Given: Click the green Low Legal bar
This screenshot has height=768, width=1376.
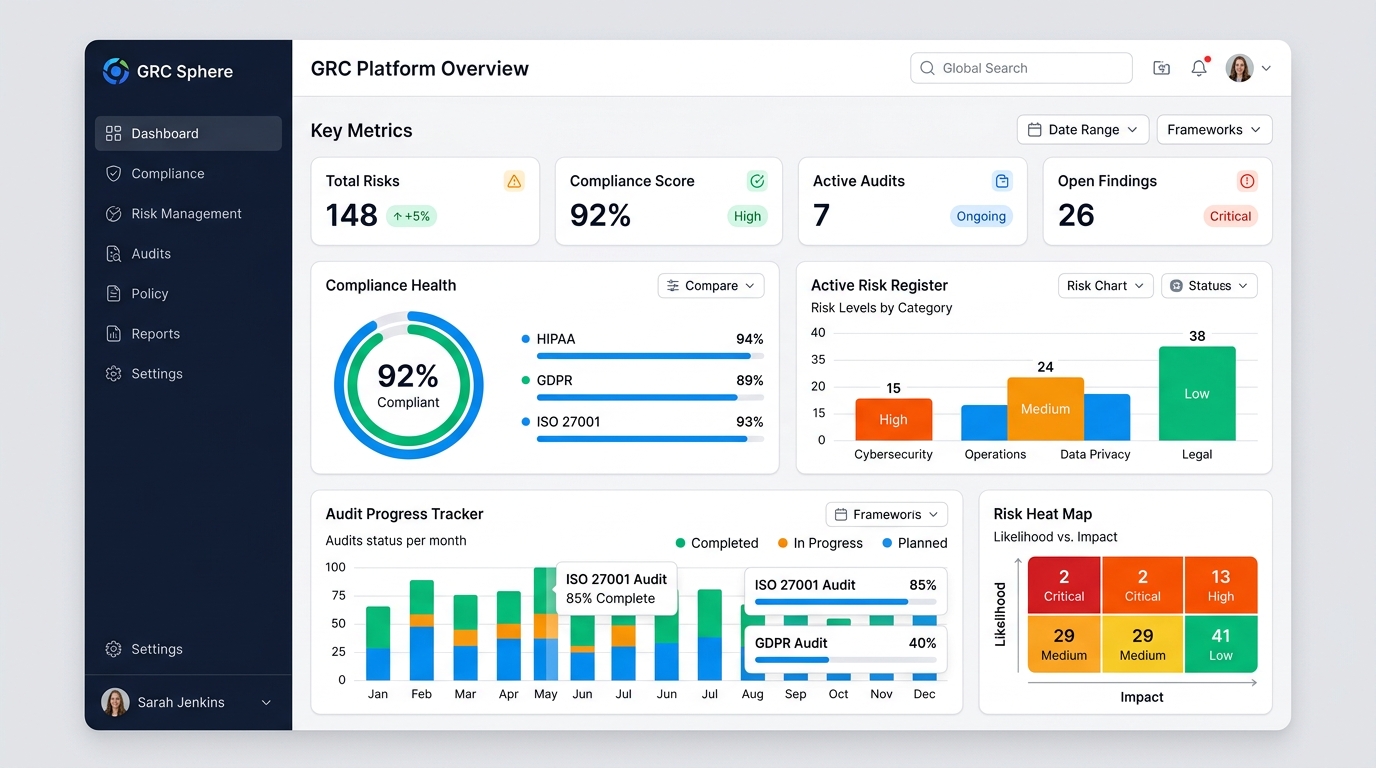Looking at the screenshot, I should (1197, 393).
